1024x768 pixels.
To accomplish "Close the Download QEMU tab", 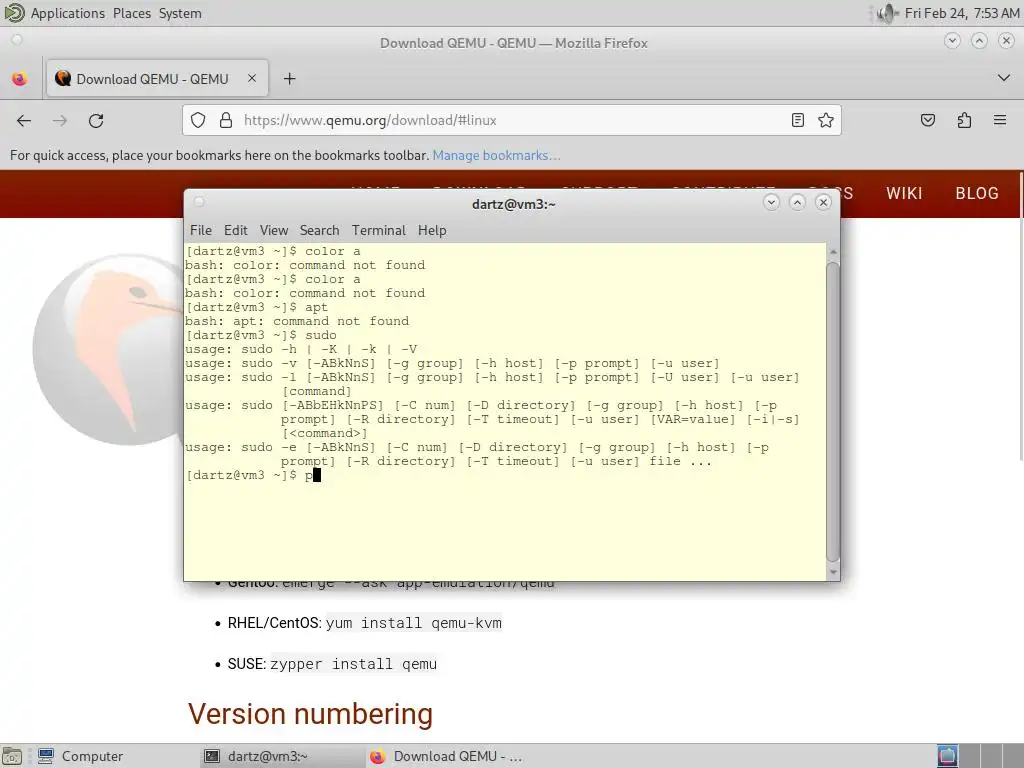I will click(252, 78).
